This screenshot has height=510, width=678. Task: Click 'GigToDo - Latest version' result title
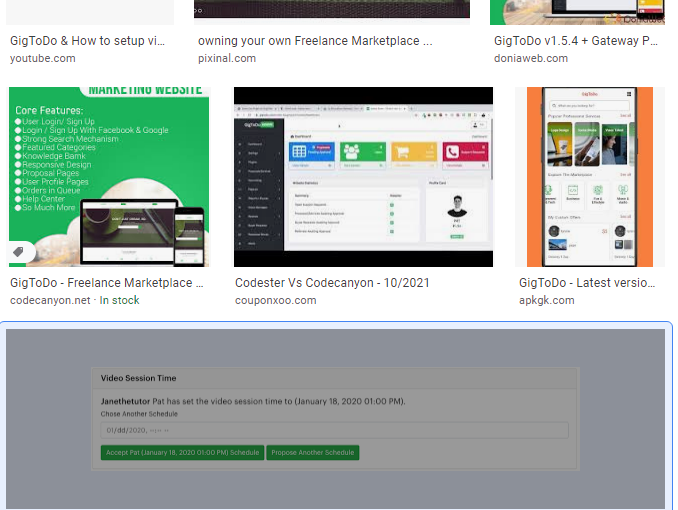tap(588, 283)
